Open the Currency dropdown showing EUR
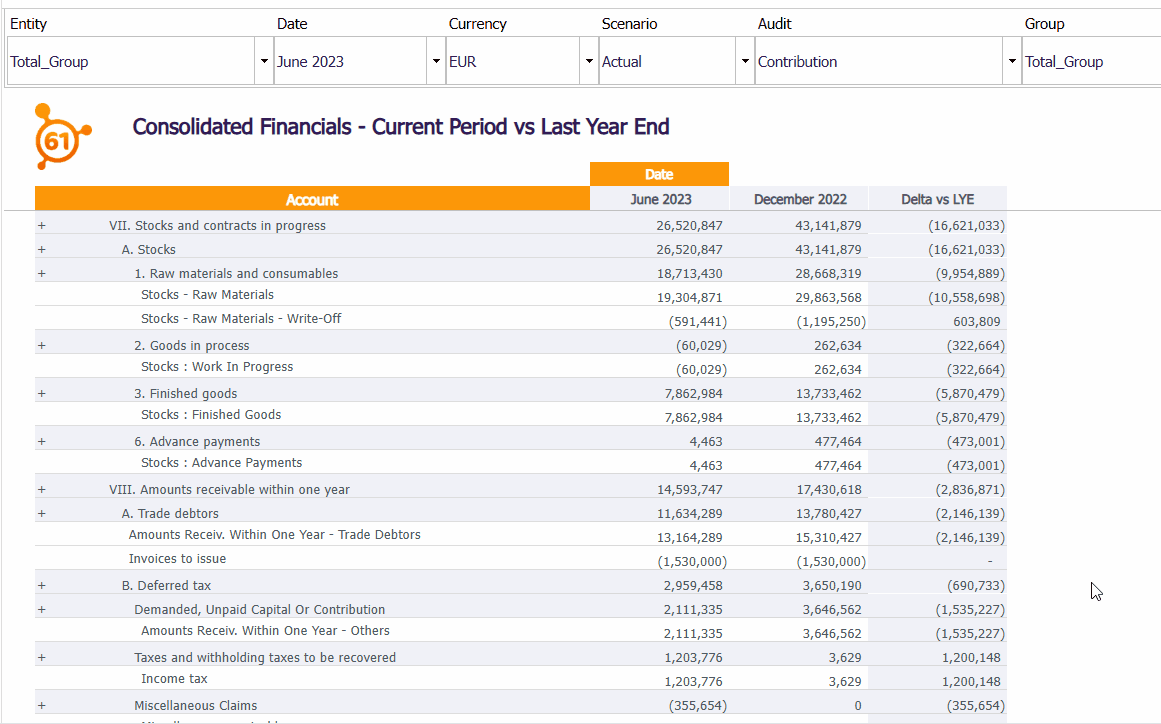Screen dimensions: 1161x724 point(589,61)
